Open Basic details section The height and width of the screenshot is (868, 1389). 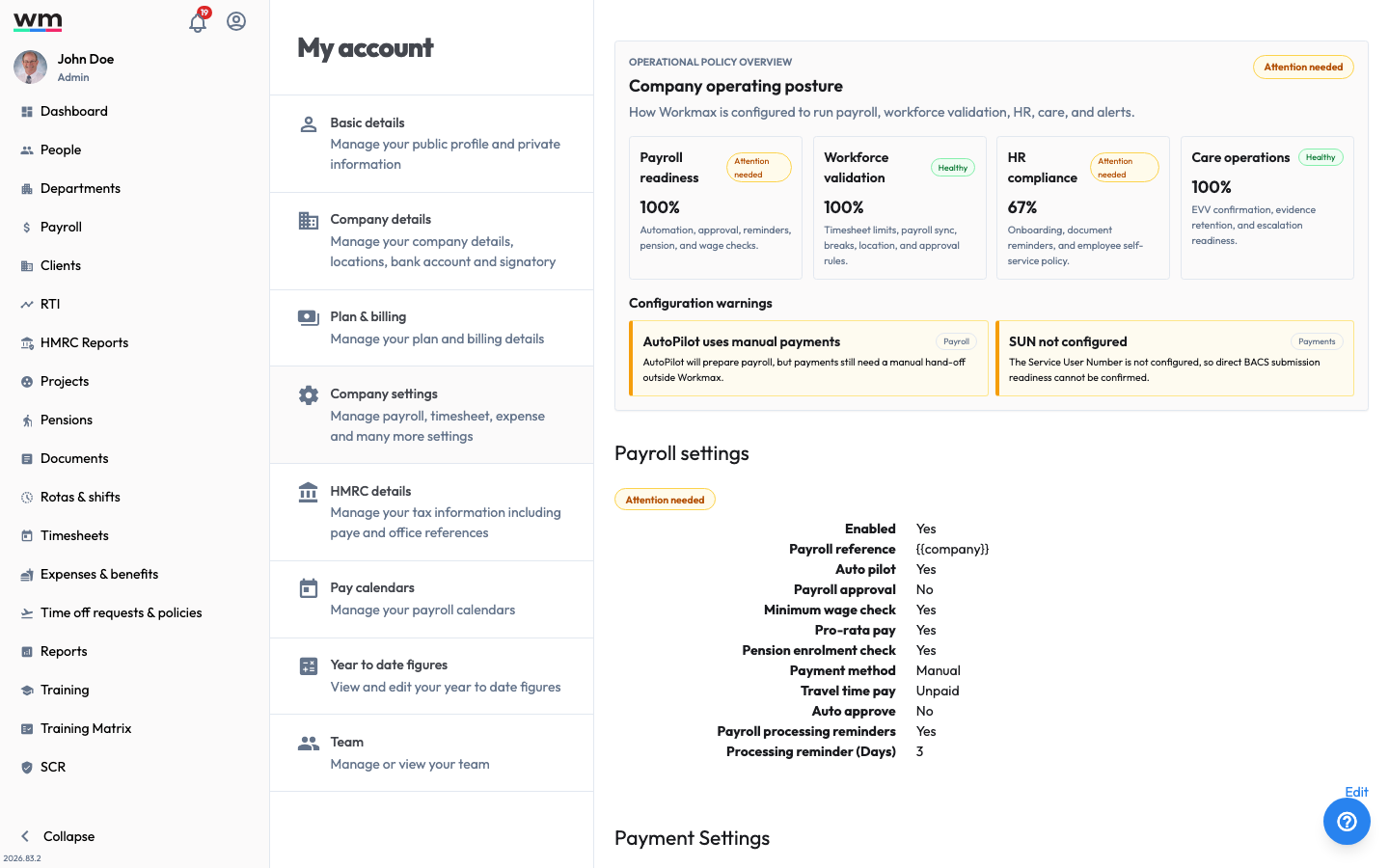431,144
